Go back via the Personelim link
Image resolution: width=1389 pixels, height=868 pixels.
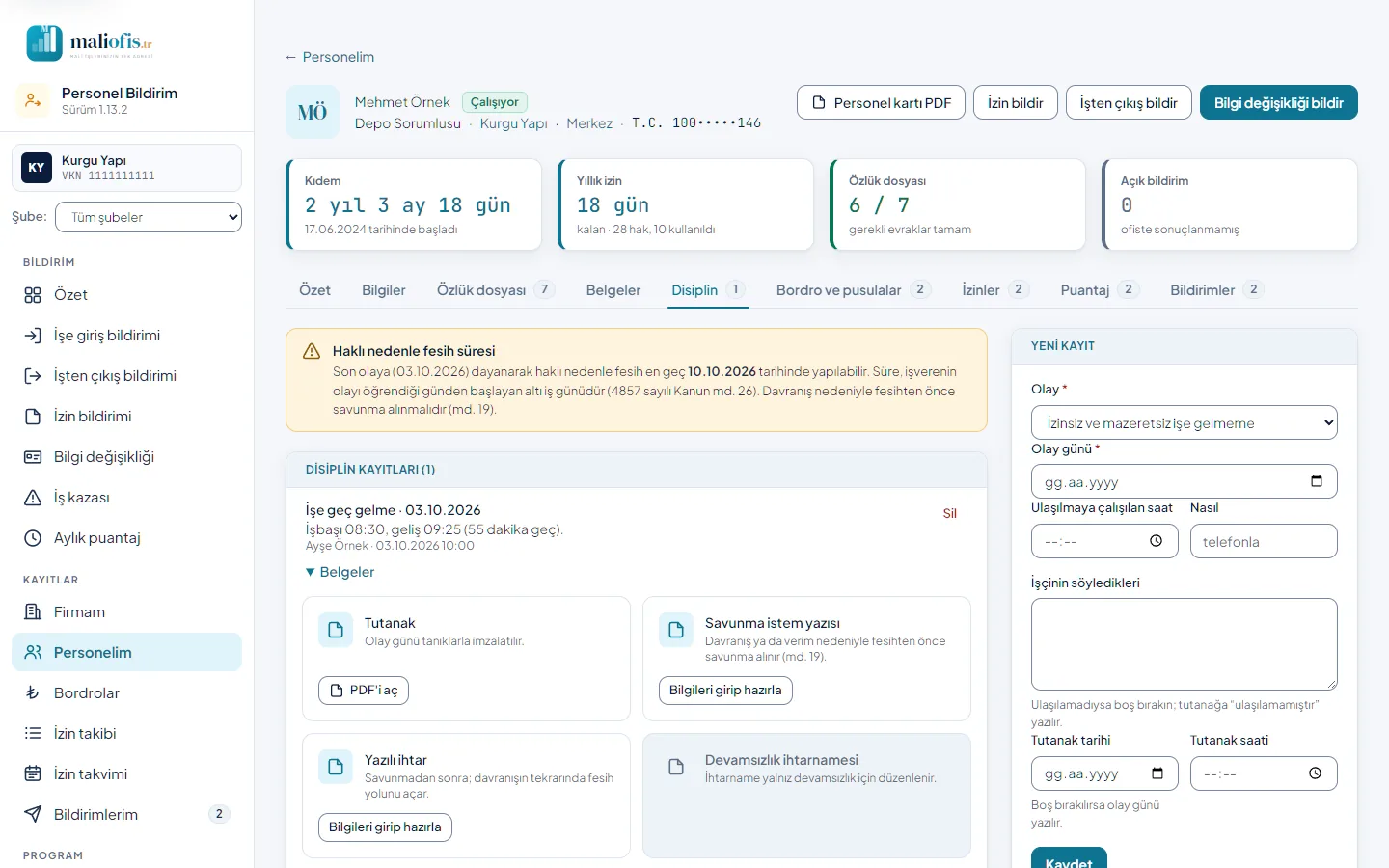pyautogui.click(x=329, y=57)
